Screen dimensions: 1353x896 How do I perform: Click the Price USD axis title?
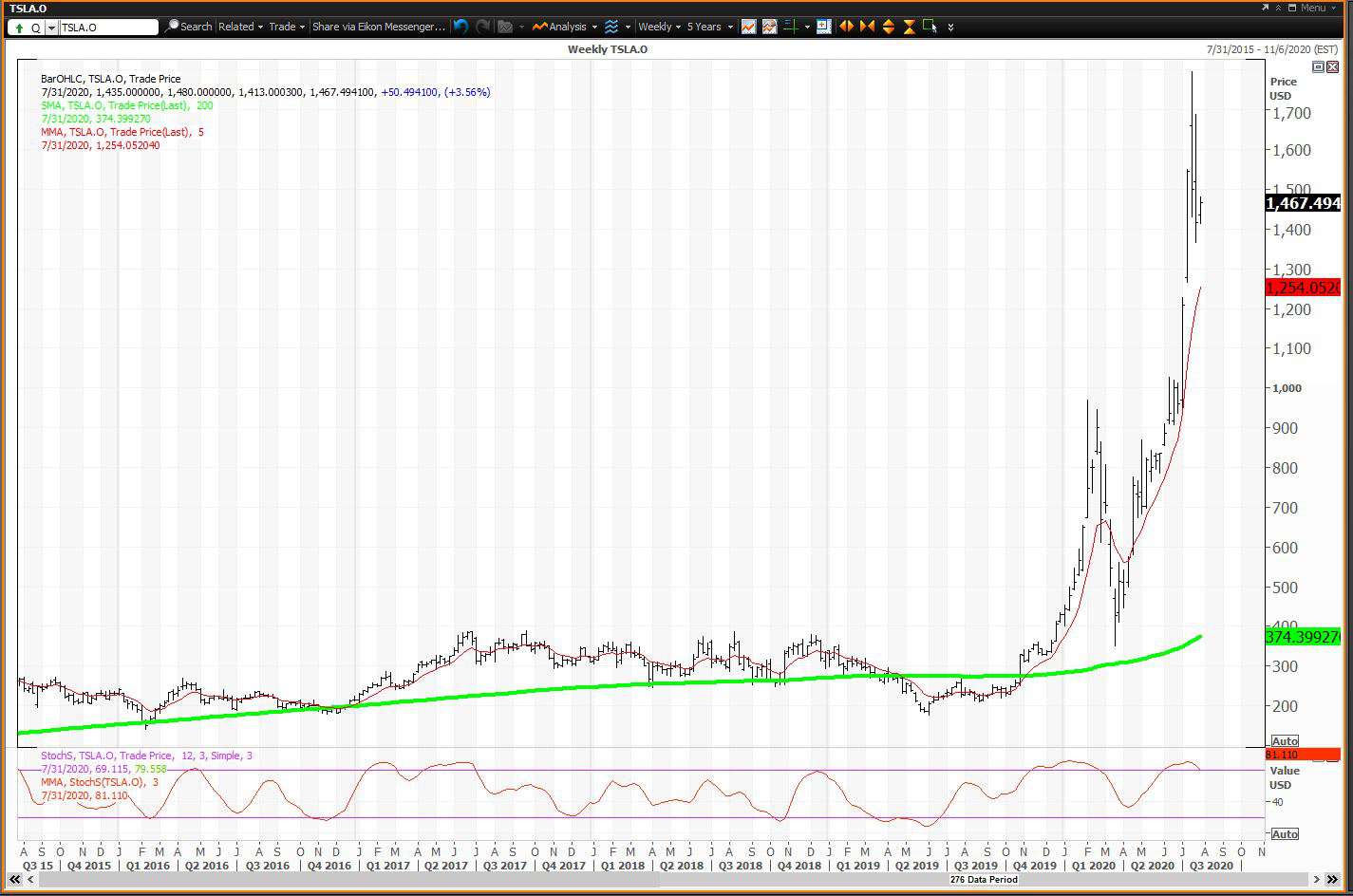[1284, 88]
